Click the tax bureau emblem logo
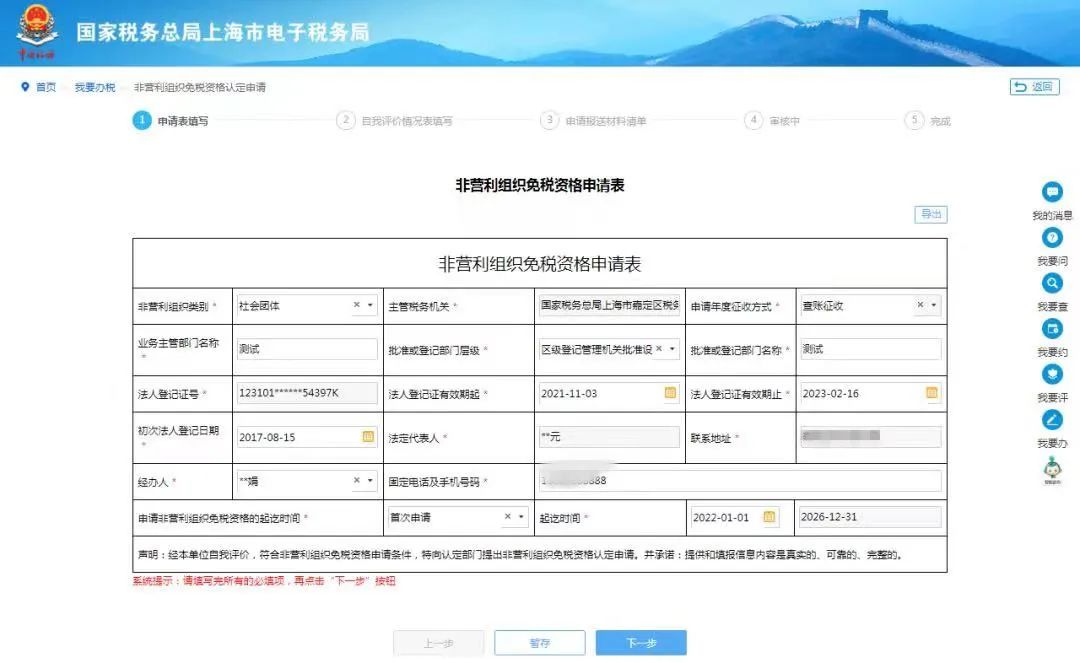The width and height of the screenshot is (1080, 663). [37, 32]
